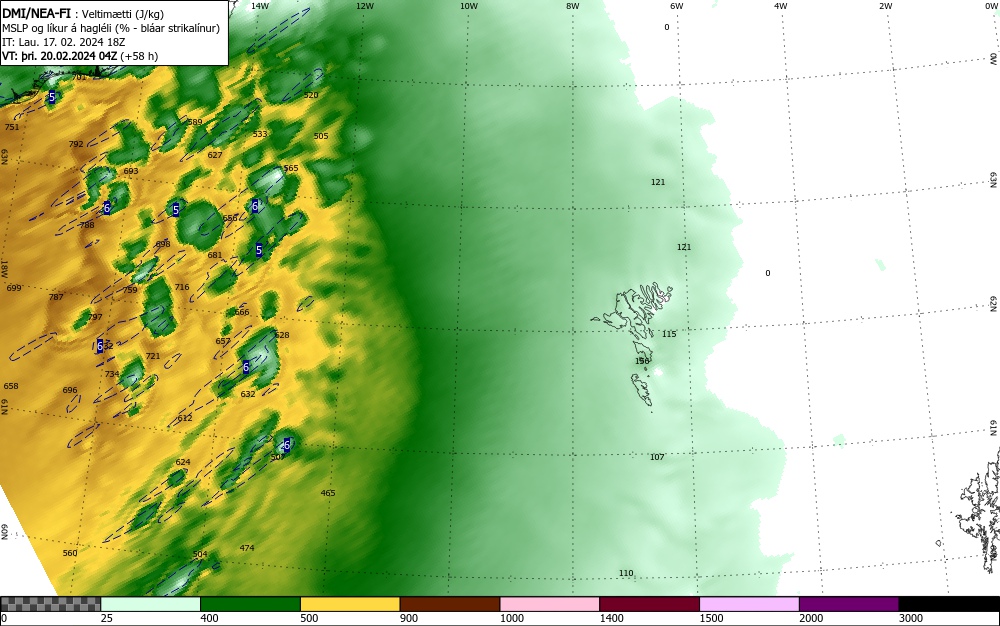Click the title "DMI/NEA-FI : Veltimætti (J/kg)"
The height and width of the screenshot is (626, 1000).
coord(84,13)
